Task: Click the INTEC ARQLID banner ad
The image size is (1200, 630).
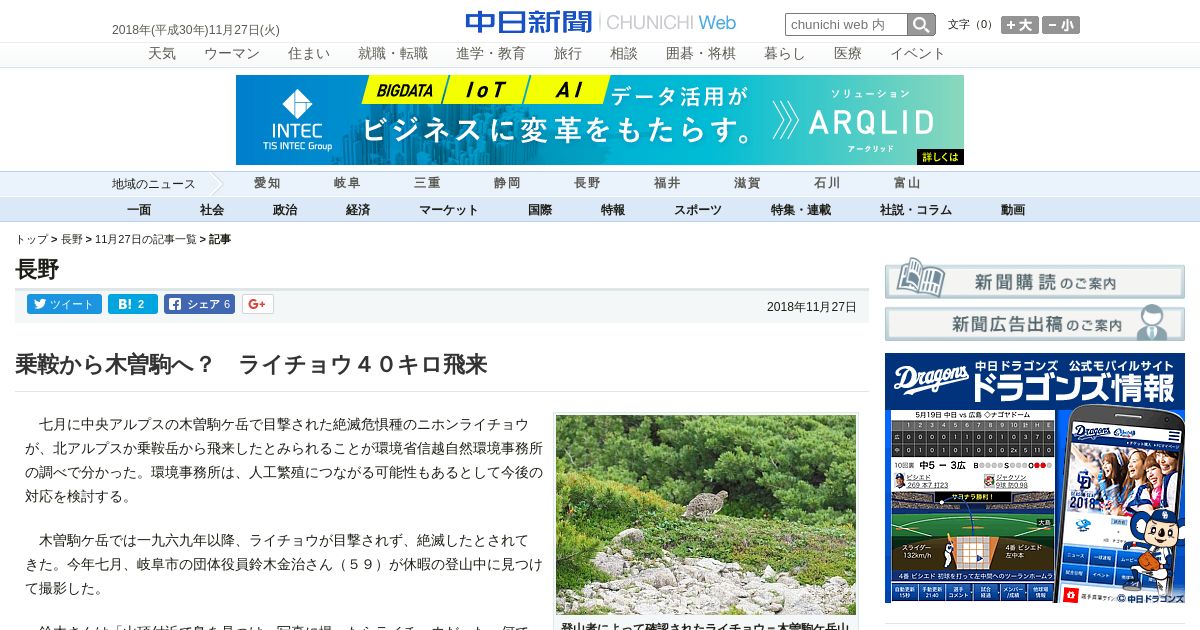Action: point(600,120)
